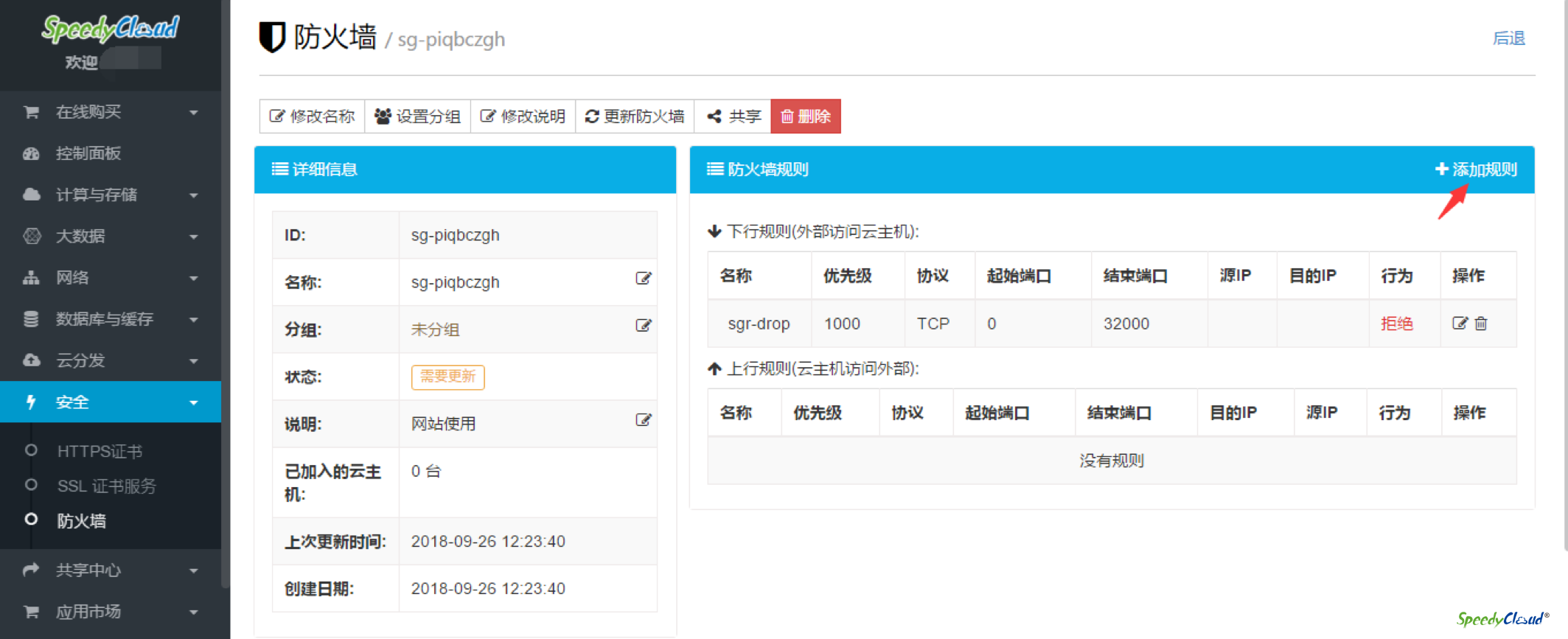Open the 大数据 sidebar menu
Screen dimensions: 1568x639
click(x=111, y=236)
